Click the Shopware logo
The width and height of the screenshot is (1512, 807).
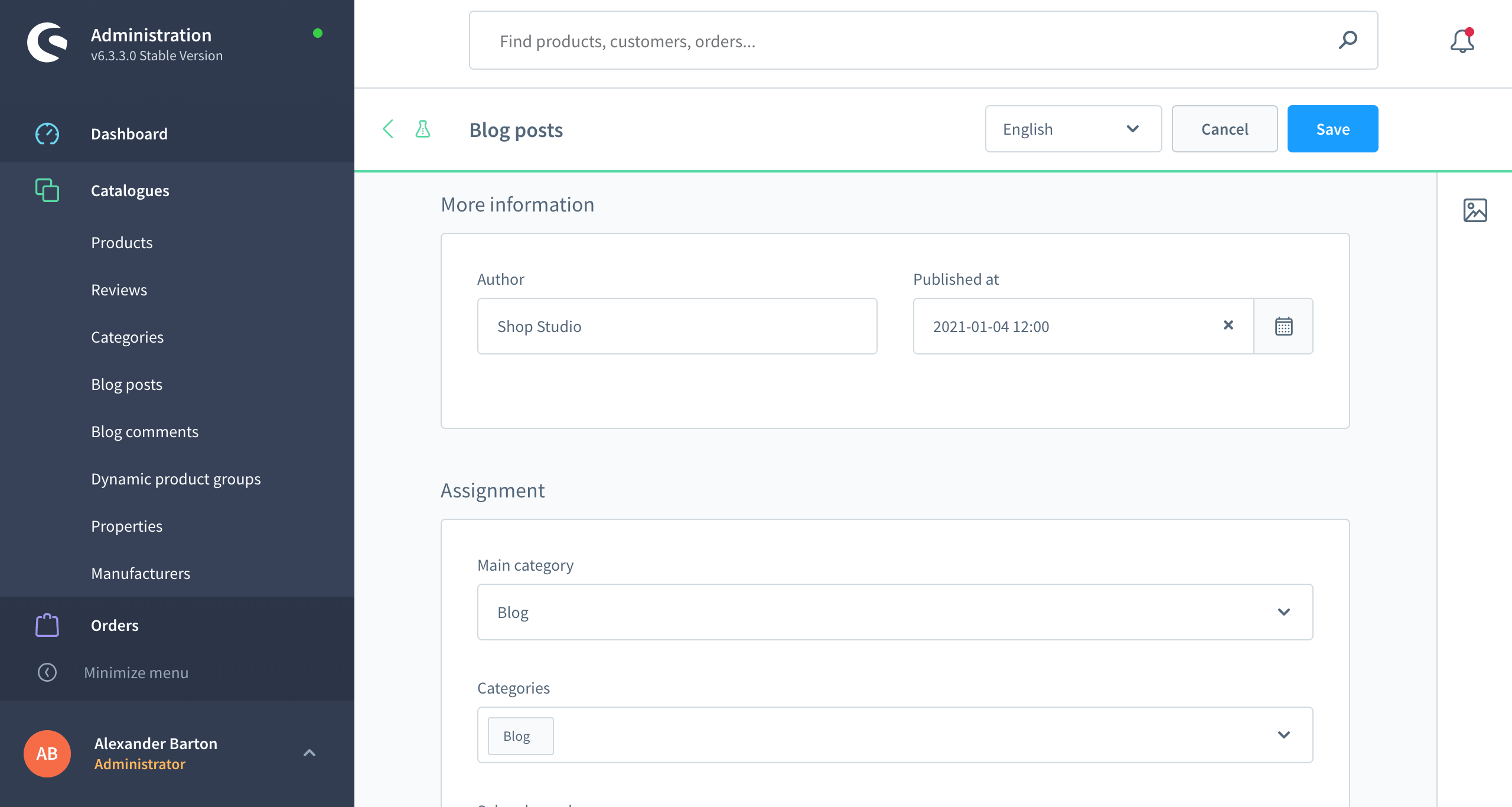point(47,42)
